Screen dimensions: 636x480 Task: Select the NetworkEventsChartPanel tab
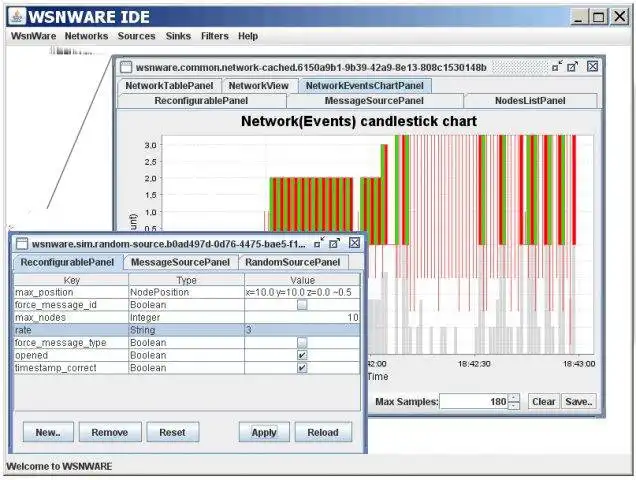pos(365,86)
